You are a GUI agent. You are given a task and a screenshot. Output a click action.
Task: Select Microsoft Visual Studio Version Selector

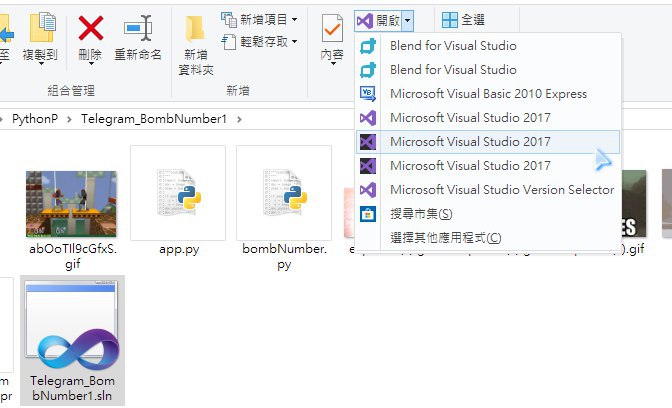pyautogui.click(x=488, y=189)
